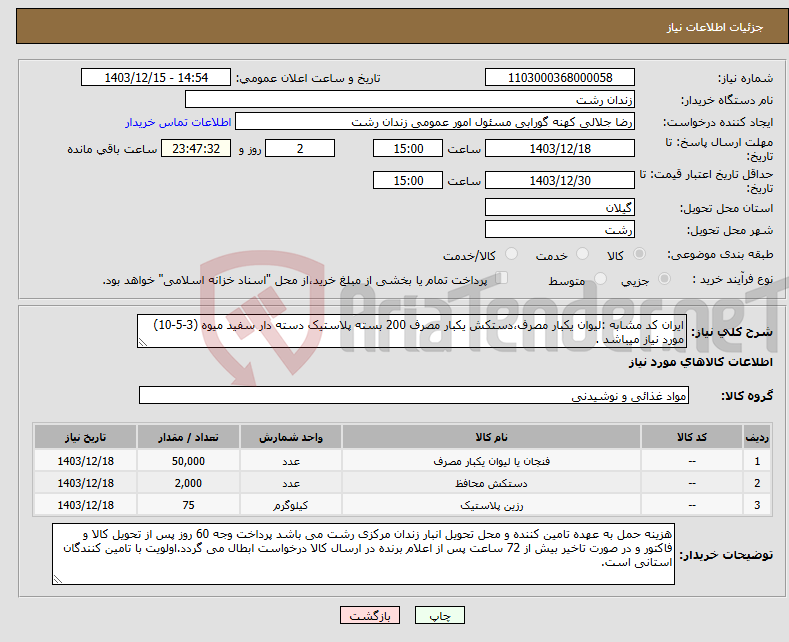Image resolution: width=789 pixels, height=642 pixels.
Task: Click the ردیف column header
Action: pyautogui.click(x=757, y=437)
